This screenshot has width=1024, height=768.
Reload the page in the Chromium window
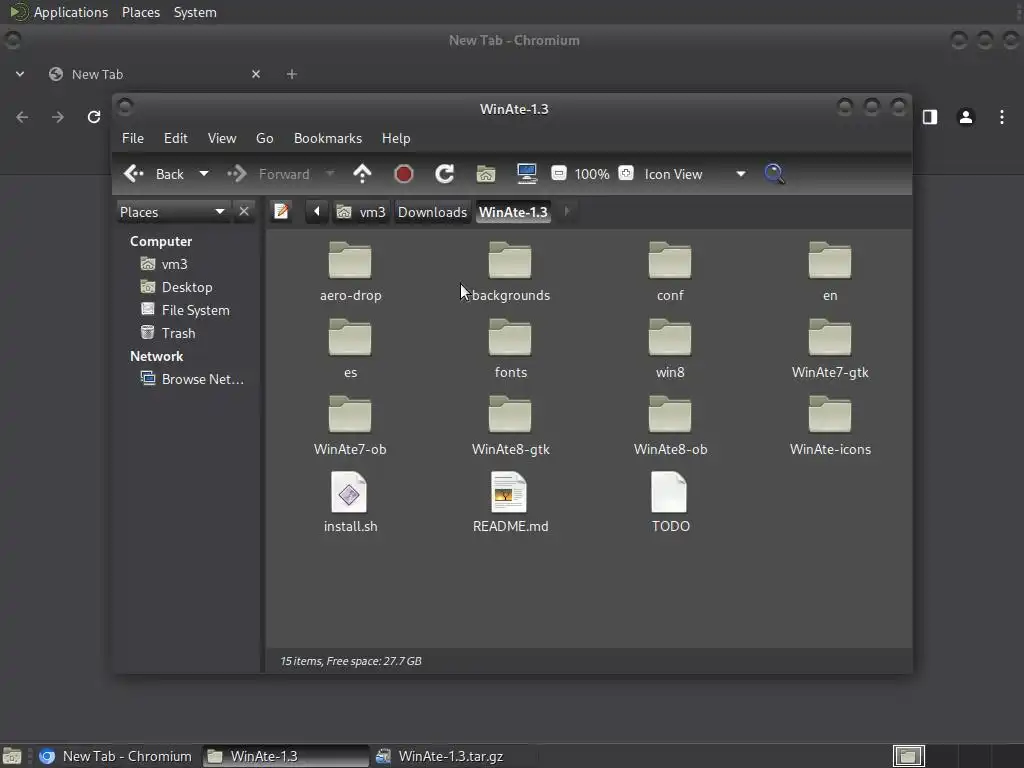pos(94,117)
